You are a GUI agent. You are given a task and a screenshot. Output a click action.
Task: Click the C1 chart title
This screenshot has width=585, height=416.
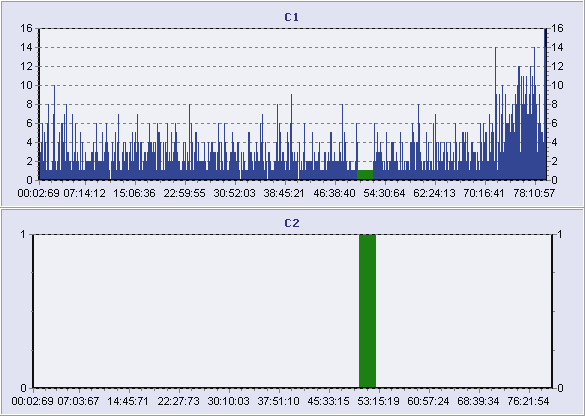point(291,17)
